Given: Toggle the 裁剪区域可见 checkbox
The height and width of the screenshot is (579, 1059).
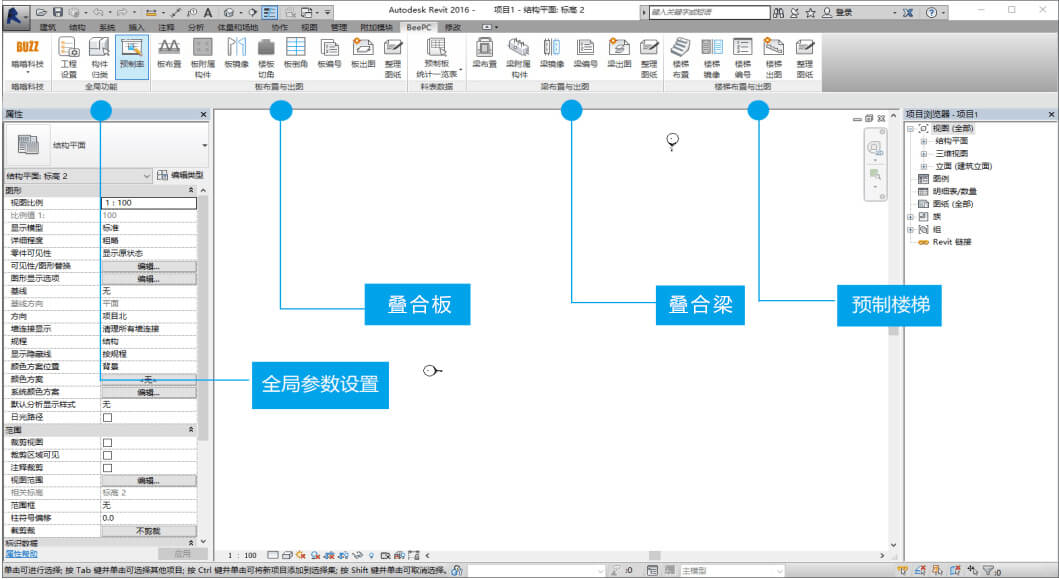Looking at the screenshot, I should coord(107,455).
